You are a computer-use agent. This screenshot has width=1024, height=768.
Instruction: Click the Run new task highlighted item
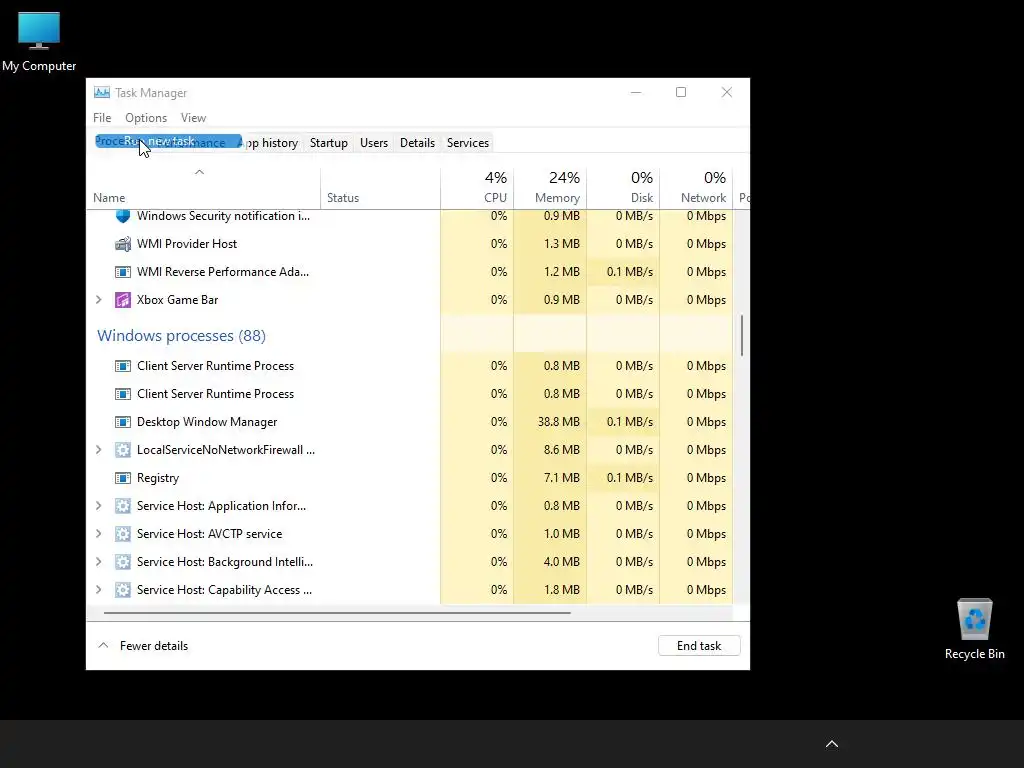pos(168,141)
